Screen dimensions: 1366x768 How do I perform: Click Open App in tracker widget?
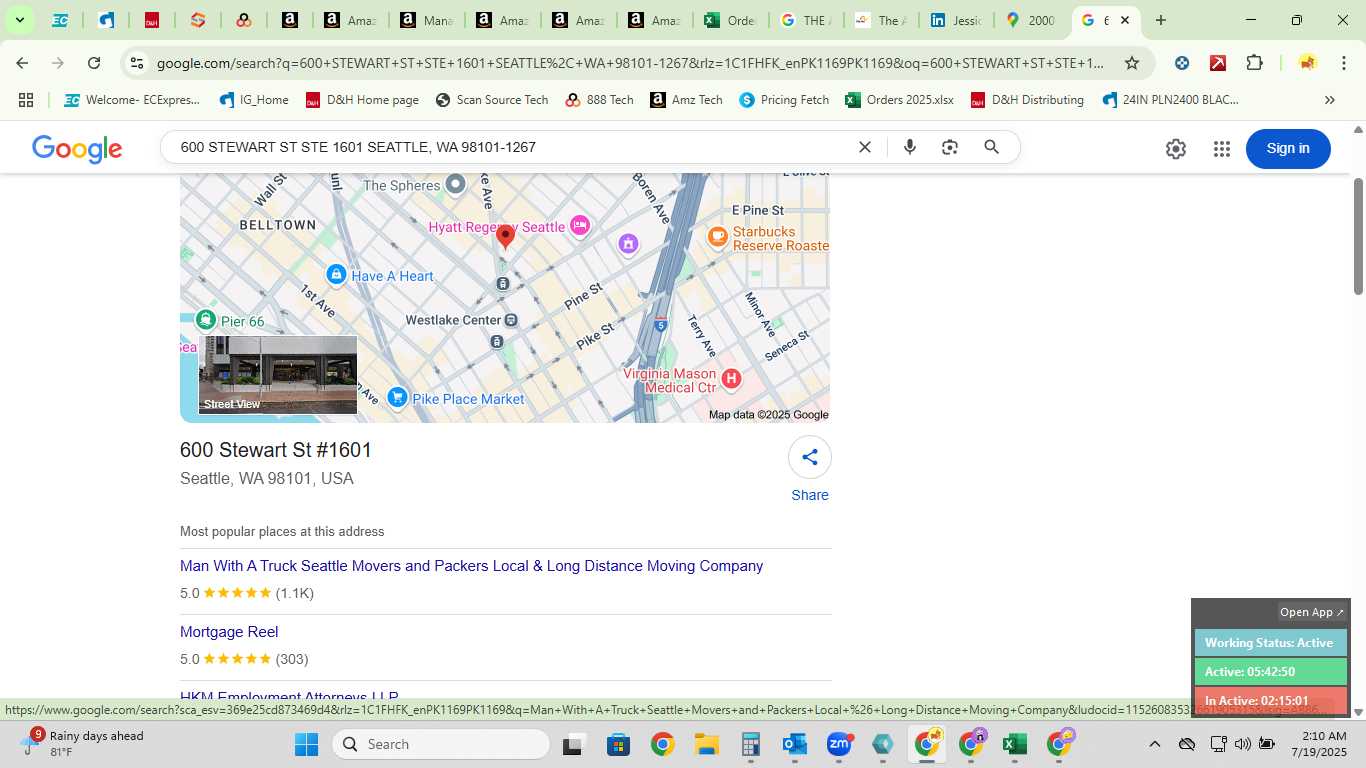click(1312, 612)
